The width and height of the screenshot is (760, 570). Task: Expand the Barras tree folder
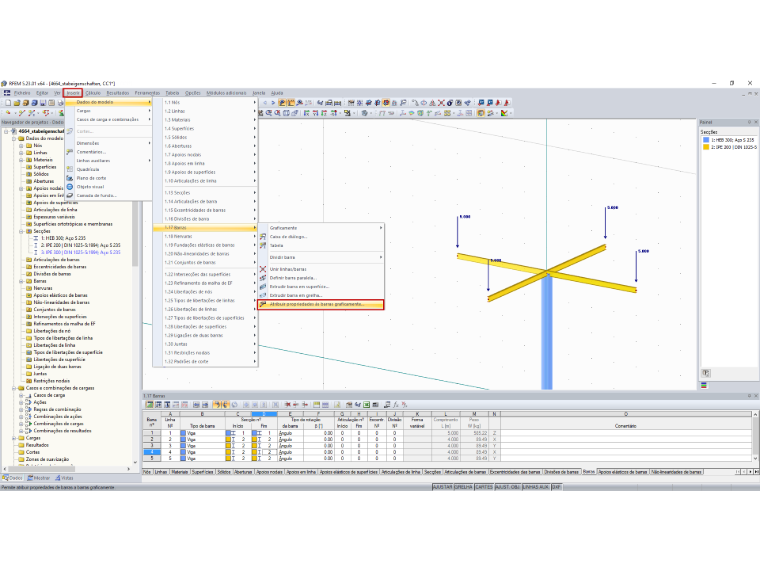[x=21, y=281]
